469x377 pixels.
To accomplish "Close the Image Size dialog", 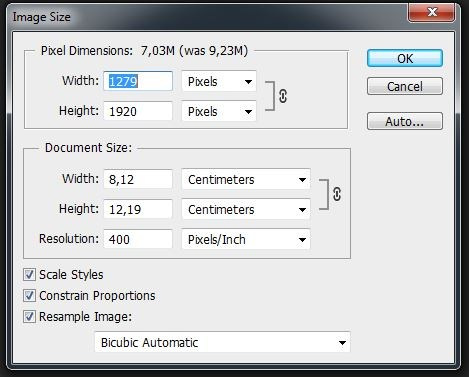I will click(431, 12).
